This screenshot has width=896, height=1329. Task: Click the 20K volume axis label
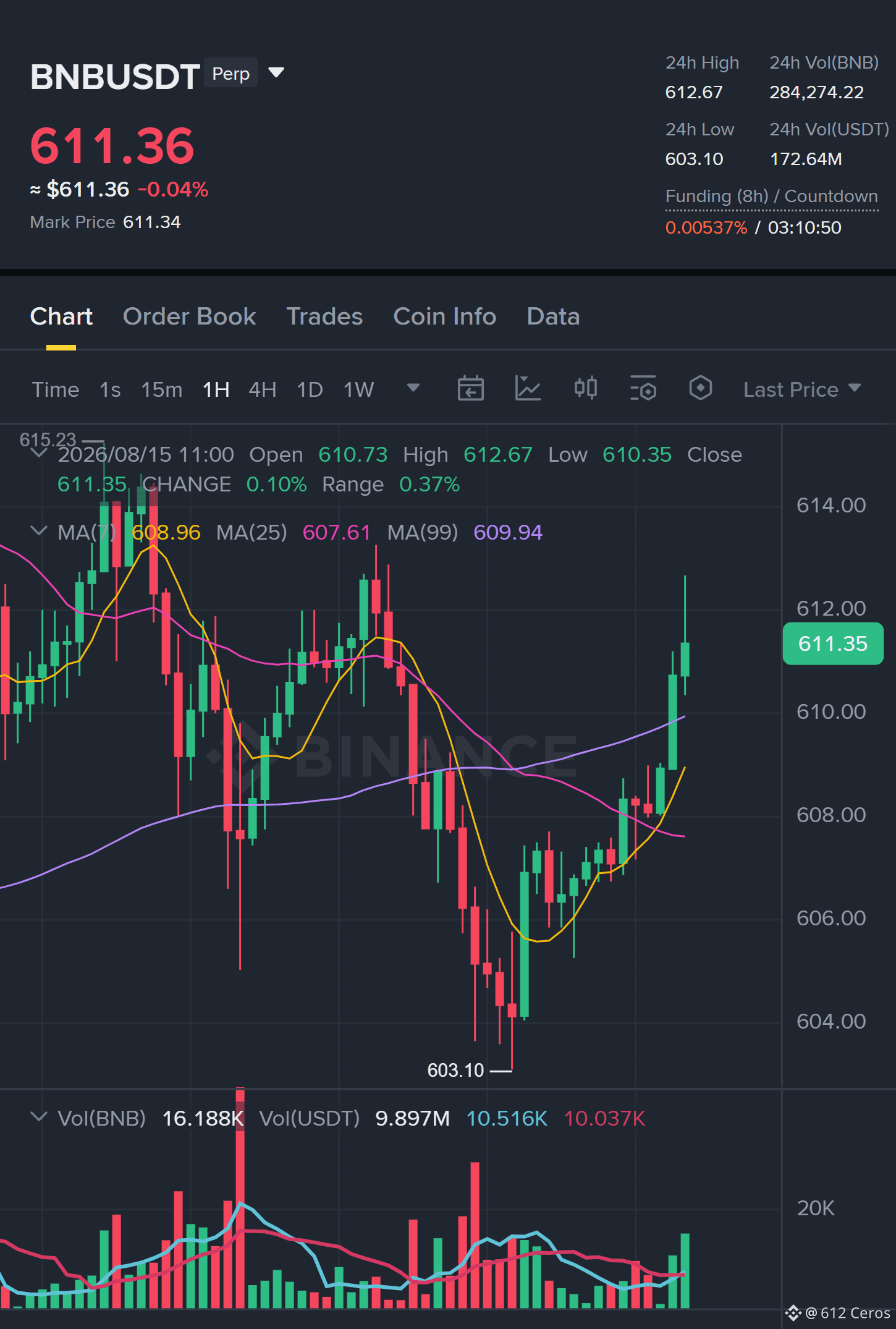pos(816,1208)
